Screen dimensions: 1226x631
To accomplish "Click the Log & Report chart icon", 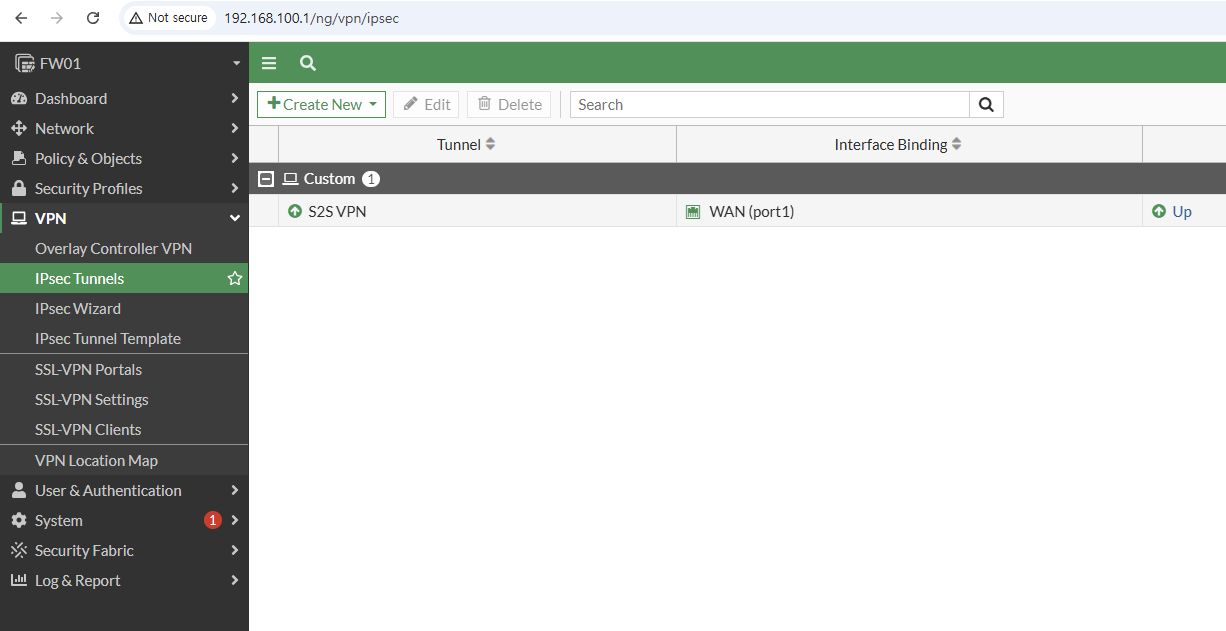I will tap(18, 580).
